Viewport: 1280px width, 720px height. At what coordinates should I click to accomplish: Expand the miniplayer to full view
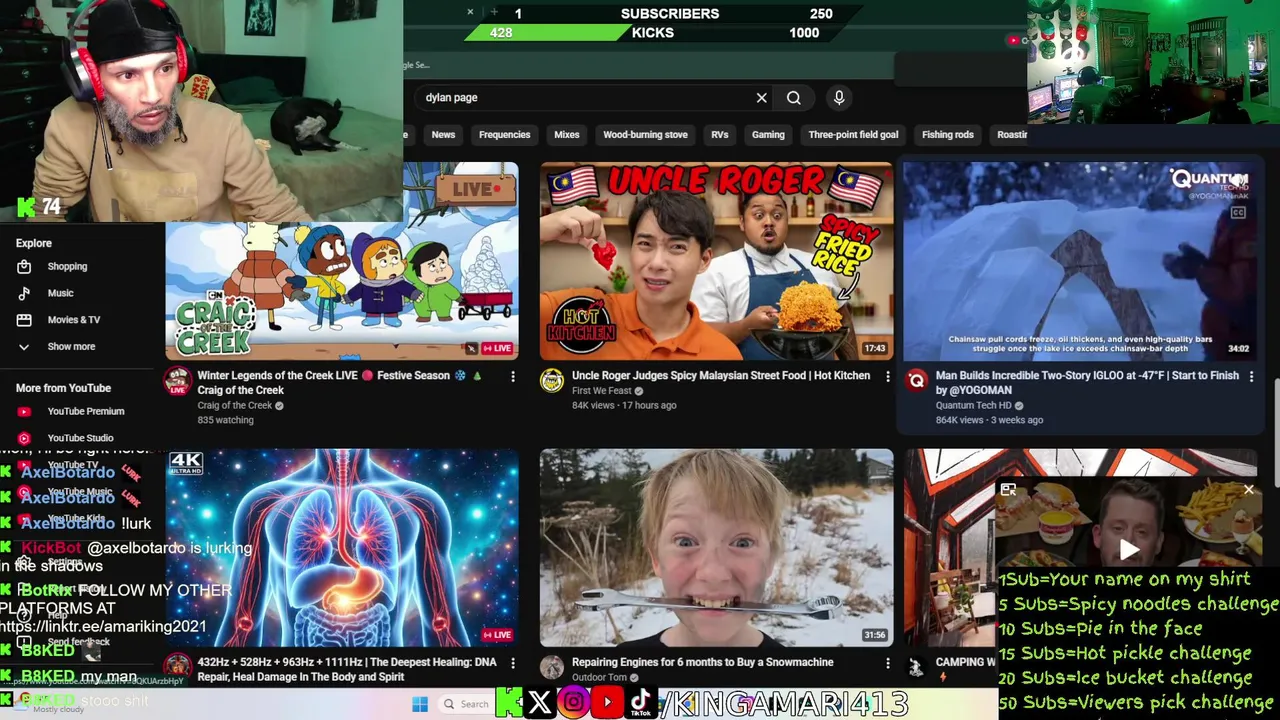(1008, 490)
